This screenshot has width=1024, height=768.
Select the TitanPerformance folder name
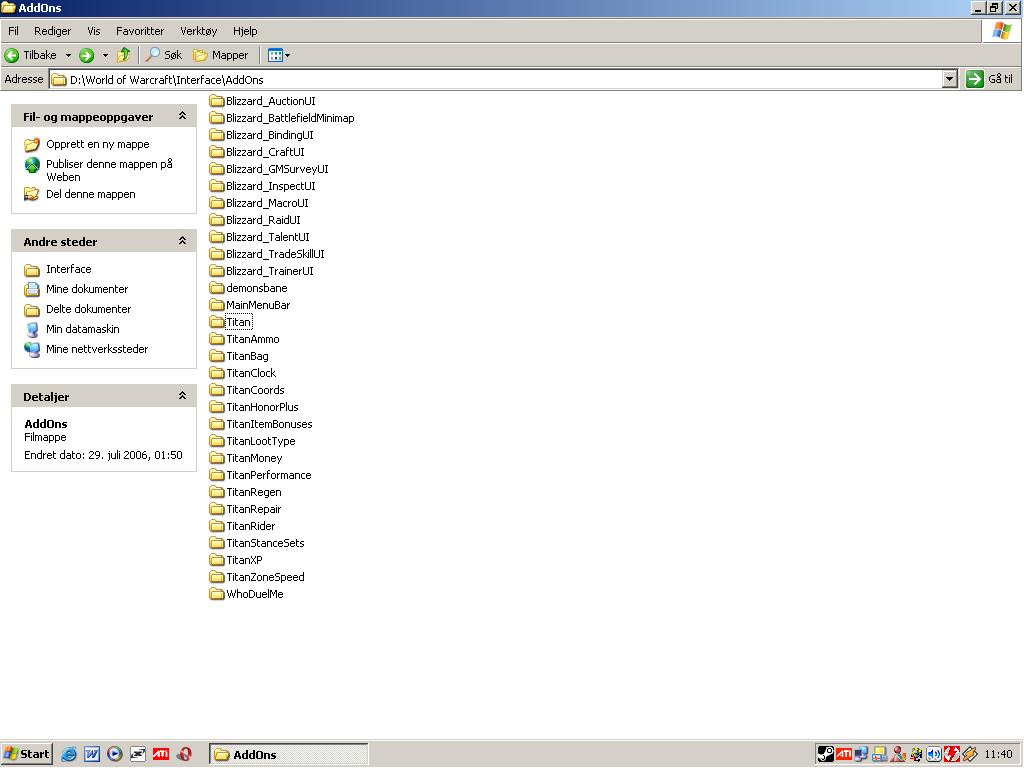(268, 475)
